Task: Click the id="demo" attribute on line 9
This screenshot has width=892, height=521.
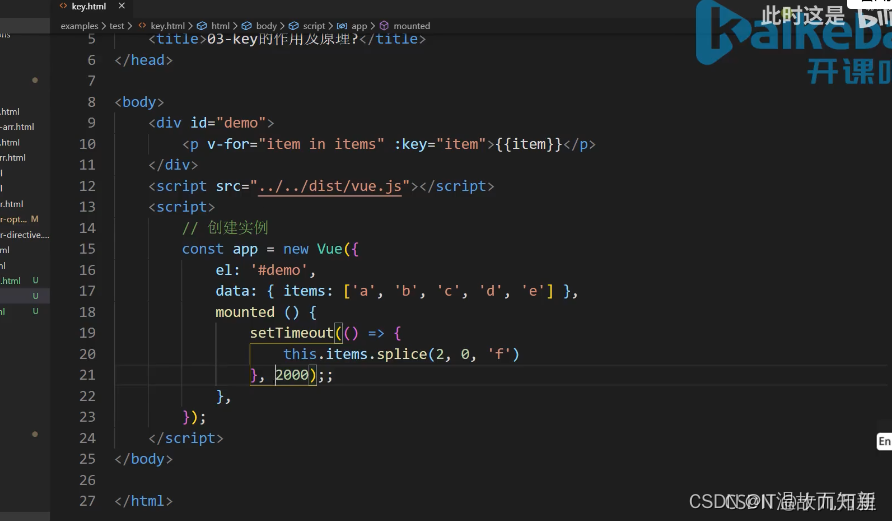Action: pyautogui.click(x=228, y=123)
